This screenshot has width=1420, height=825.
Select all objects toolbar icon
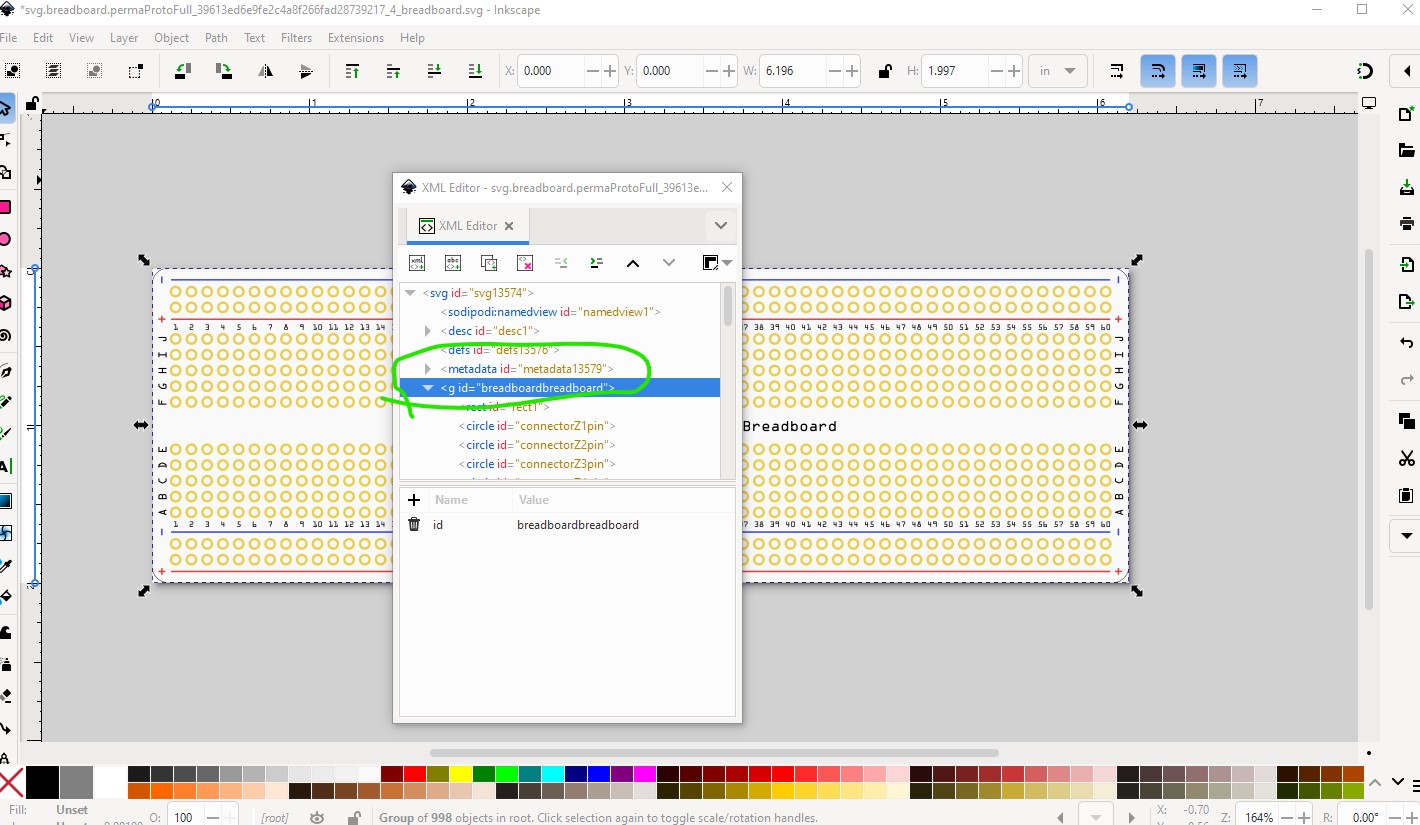pyautogui.click(x=13, y=71)
